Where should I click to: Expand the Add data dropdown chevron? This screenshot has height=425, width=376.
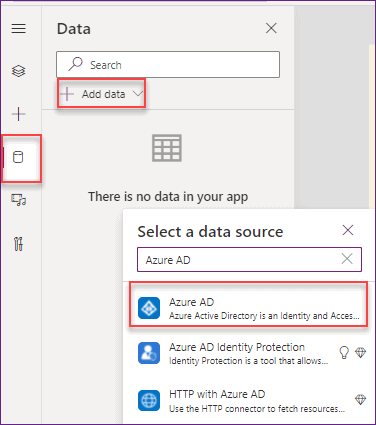138,94
